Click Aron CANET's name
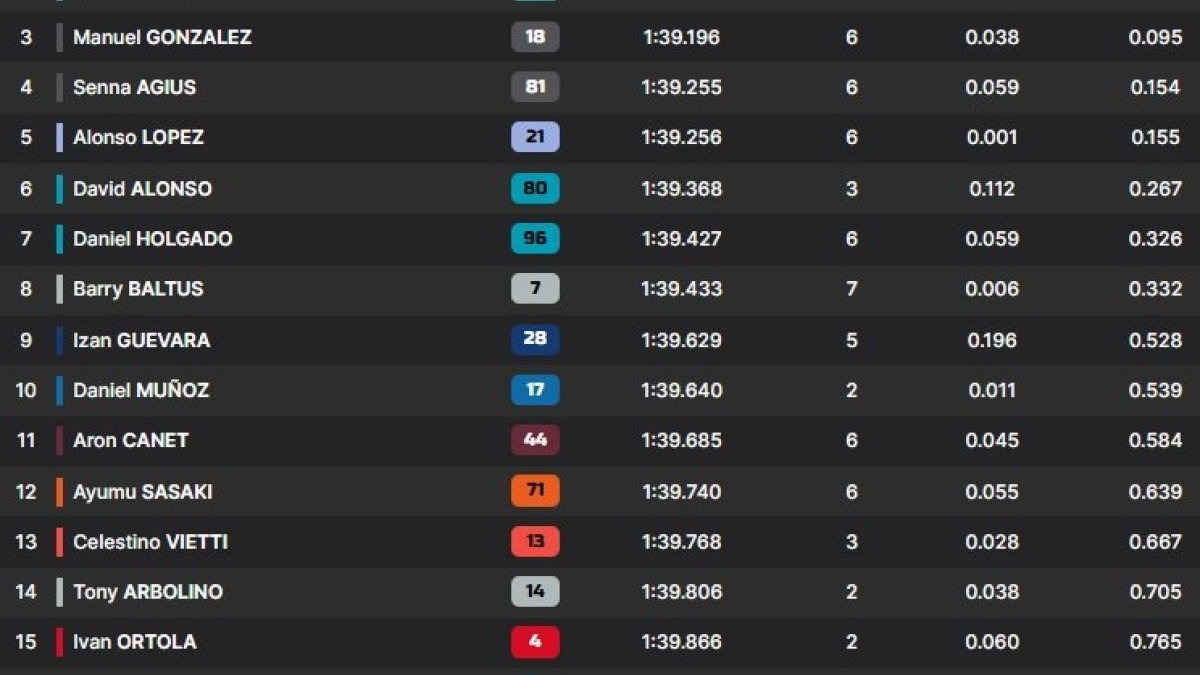 (x=130, y=440)
